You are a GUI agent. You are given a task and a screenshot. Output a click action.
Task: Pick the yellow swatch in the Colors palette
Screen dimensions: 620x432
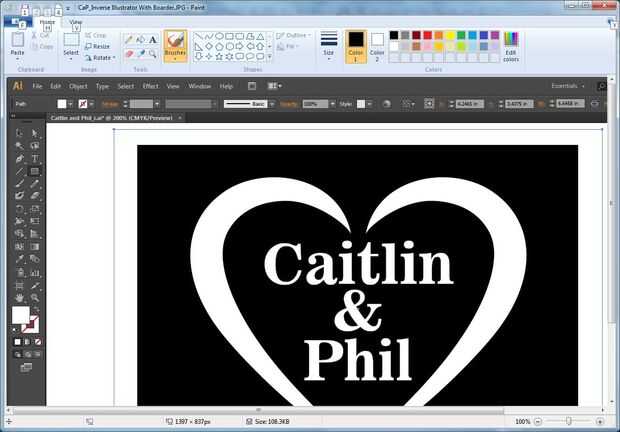pyautogui.click(x=450, y=36)
